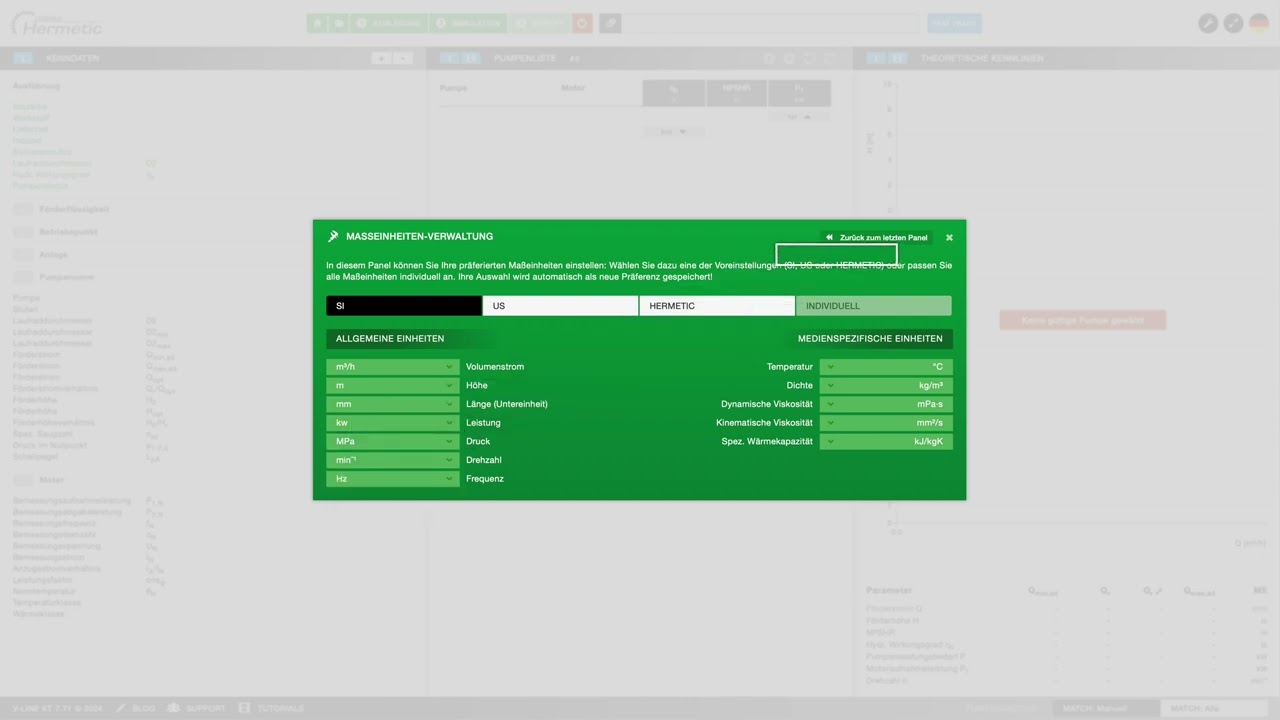Open the Leistung unit dropdown
1280x720 pixels.
tap(393, 423)
